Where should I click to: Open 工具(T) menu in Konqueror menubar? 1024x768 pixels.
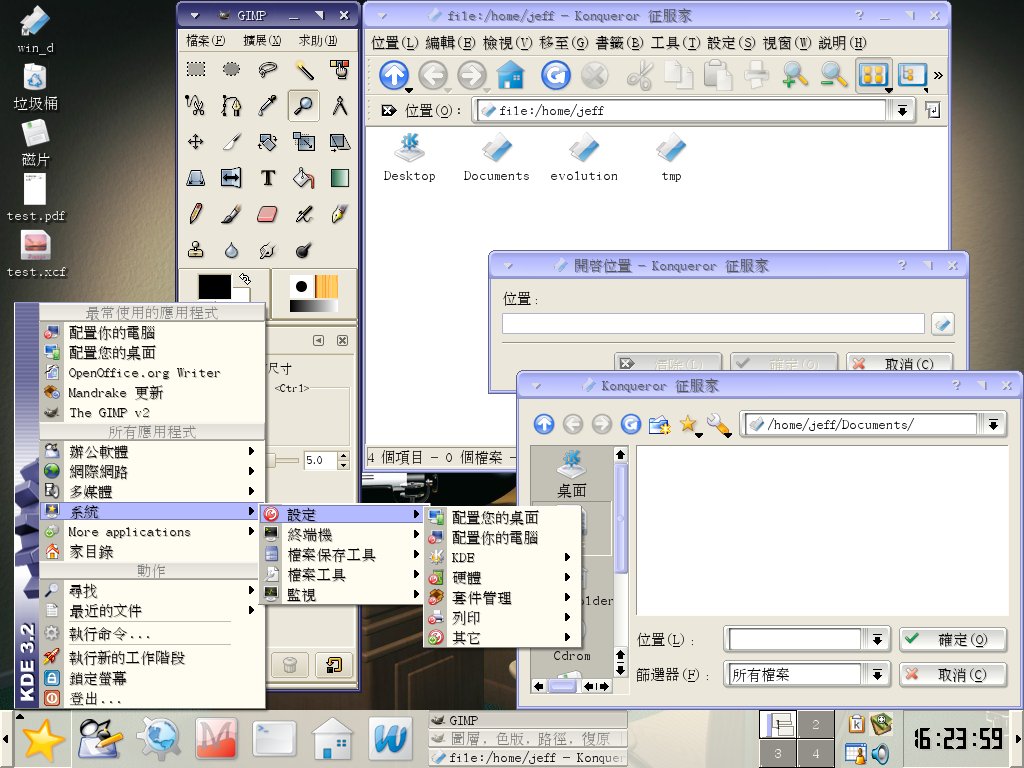[x=675, y=43]
